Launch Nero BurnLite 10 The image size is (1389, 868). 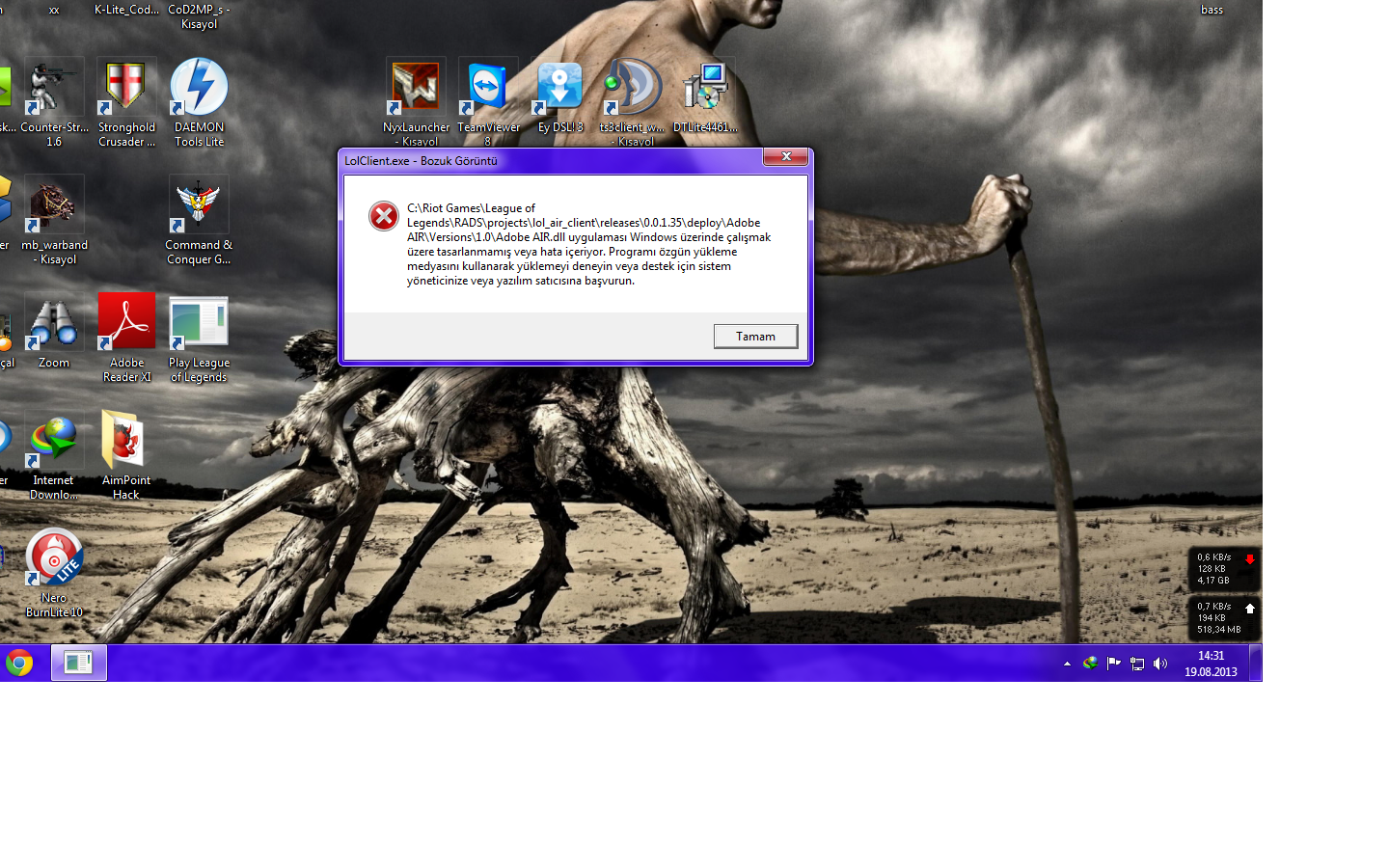point(54,573)
